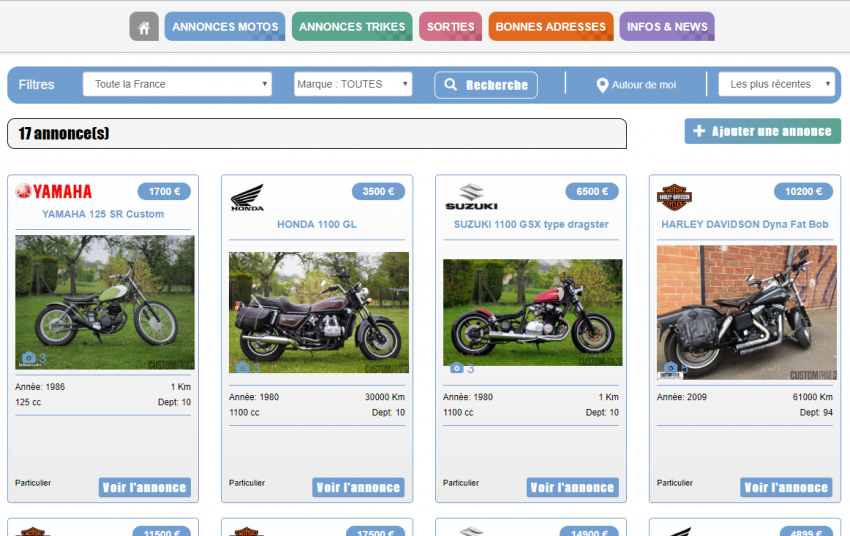850x536 pixels.
Task: Click 'Année: 1986' on Yamaha card
Action: point(40,387)
